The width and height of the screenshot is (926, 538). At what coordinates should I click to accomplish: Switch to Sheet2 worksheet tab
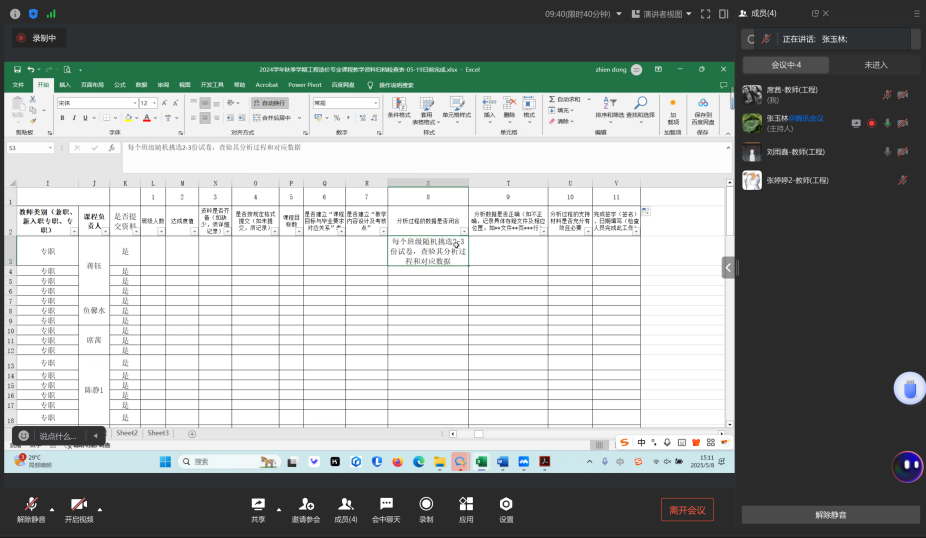[x=126, y=433]
